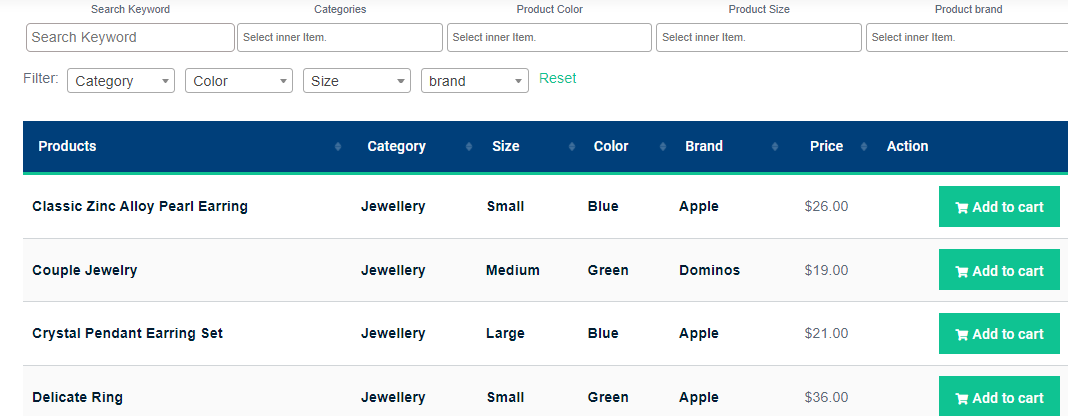Focus the Search Keyword input field

130,37
